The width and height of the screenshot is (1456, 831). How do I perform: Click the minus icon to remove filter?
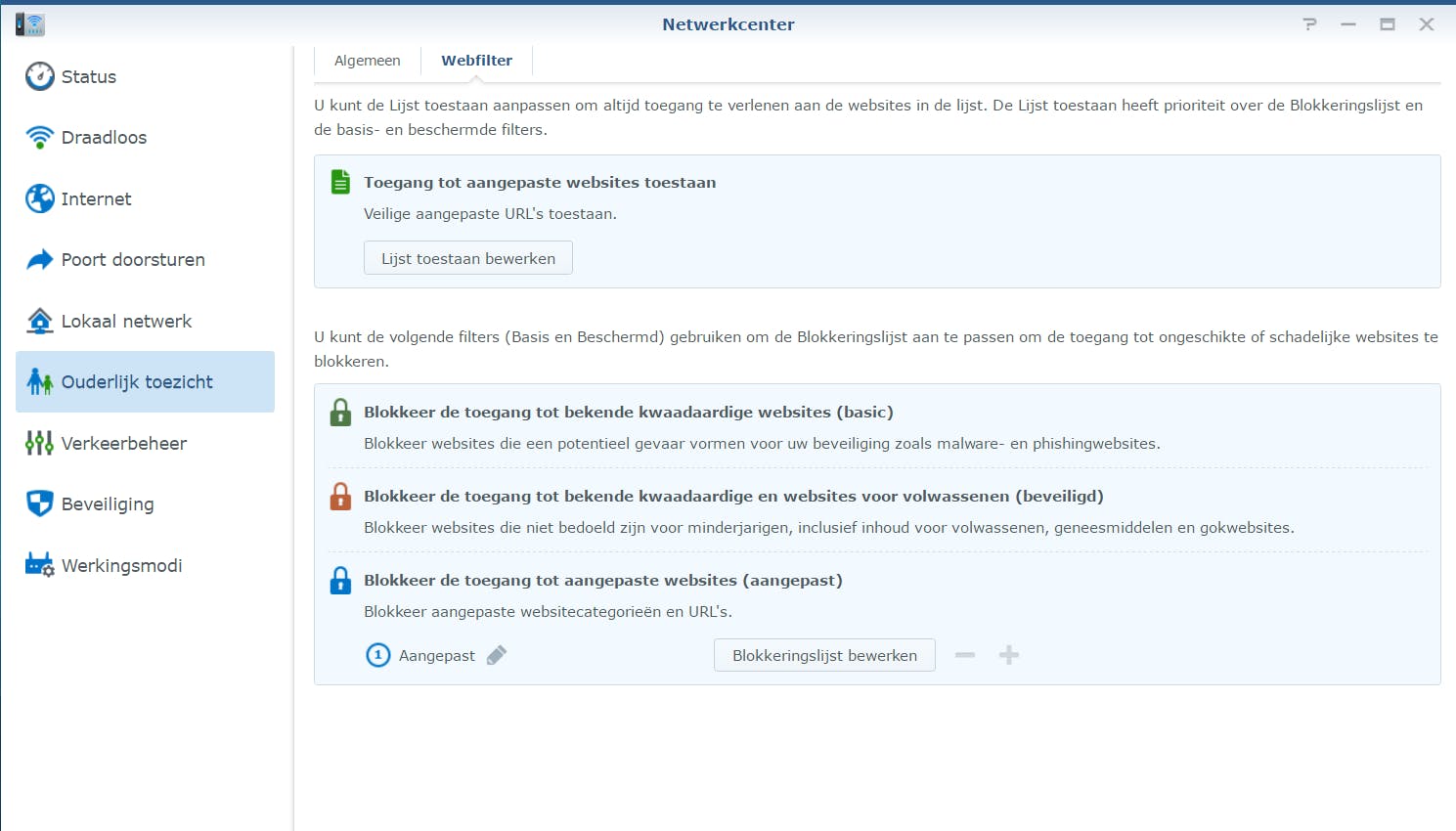click(965, 655)
